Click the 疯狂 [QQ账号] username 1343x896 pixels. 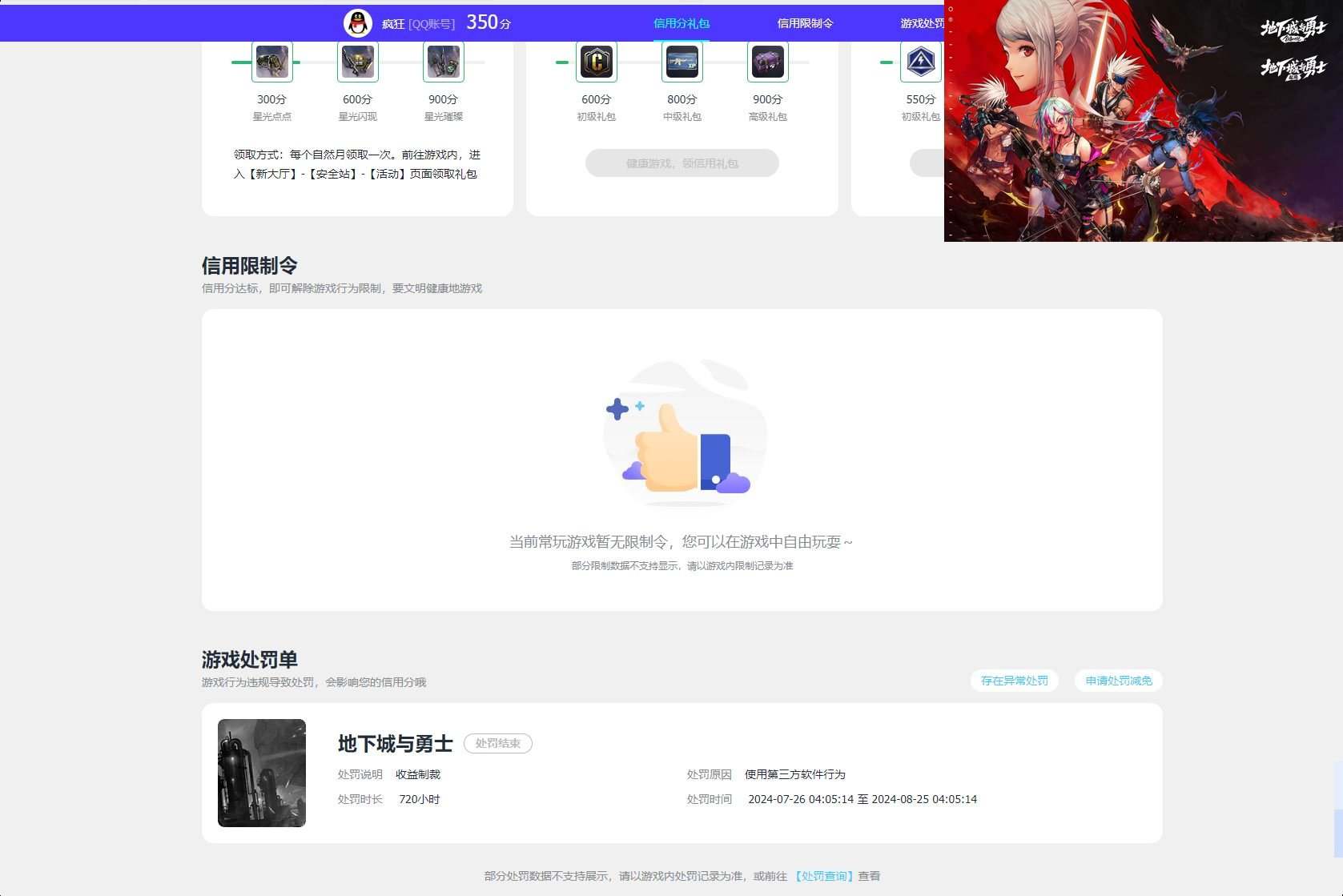coord(418,24)
